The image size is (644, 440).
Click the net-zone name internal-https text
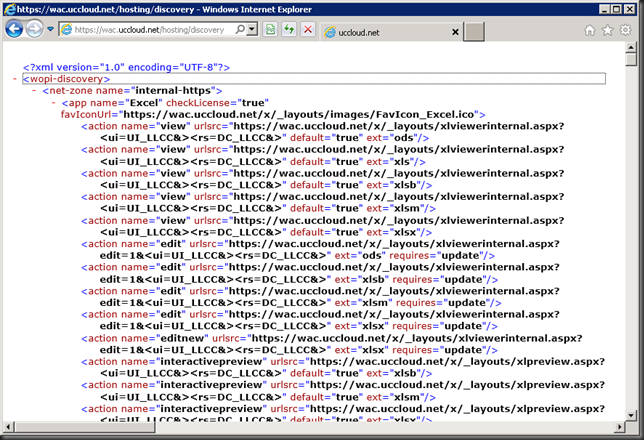tap(132, 90)
